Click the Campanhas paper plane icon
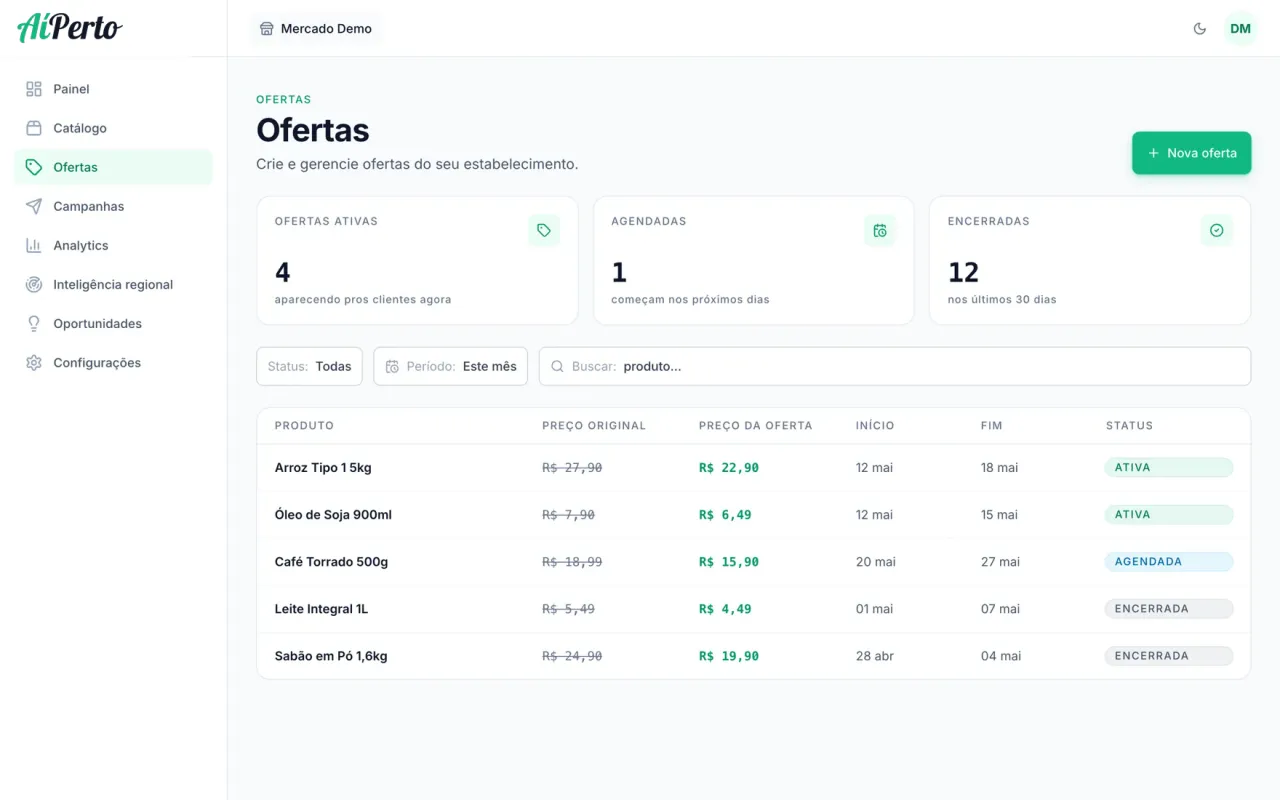Viewport: 1280px width, 800px height. click(34, 206)
